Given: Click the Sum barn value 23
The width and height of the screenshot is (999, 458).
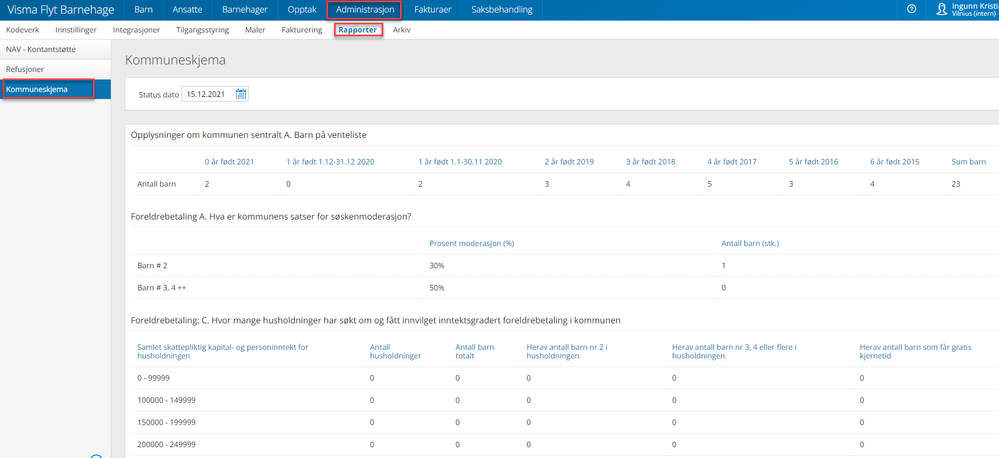Looking at the screenshot, I should (956, 184).
